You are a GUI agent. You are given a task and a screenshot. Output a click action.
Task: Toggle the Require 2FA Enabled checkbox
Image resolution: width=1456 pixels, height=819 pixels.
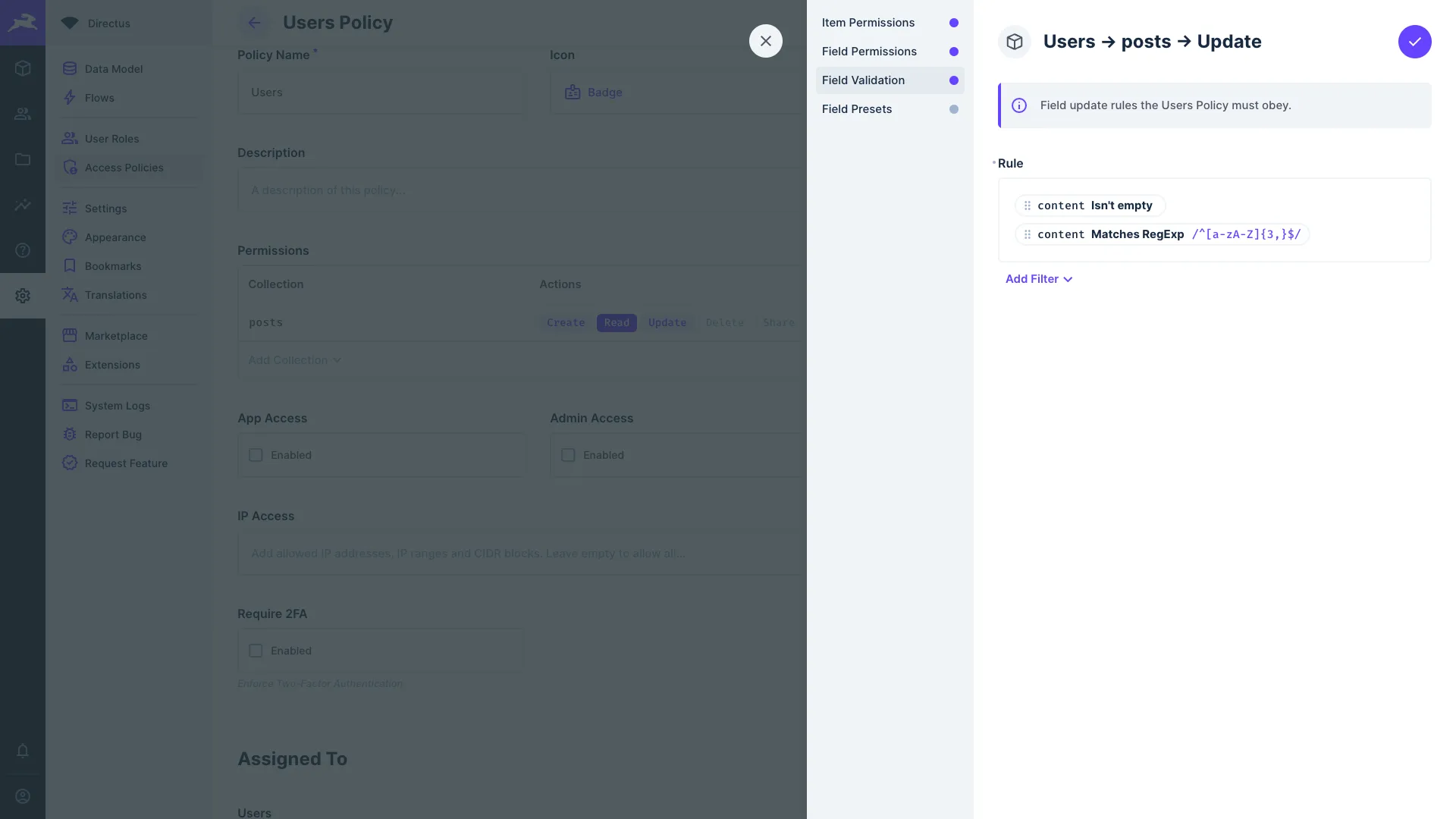(256, 651)
